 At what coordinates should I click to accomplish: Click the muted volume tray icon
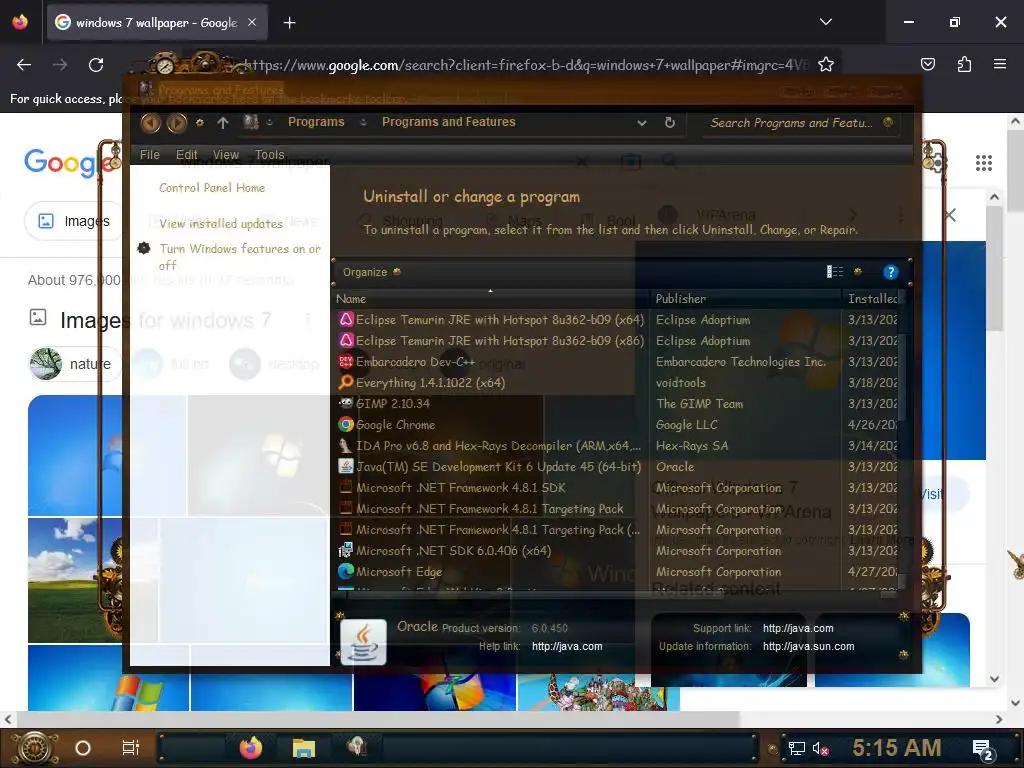coord(821,748)
